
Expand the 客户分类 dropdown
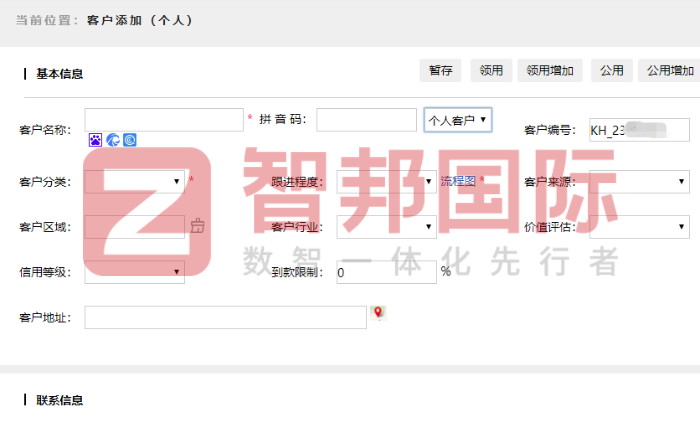tap(134, 182)
